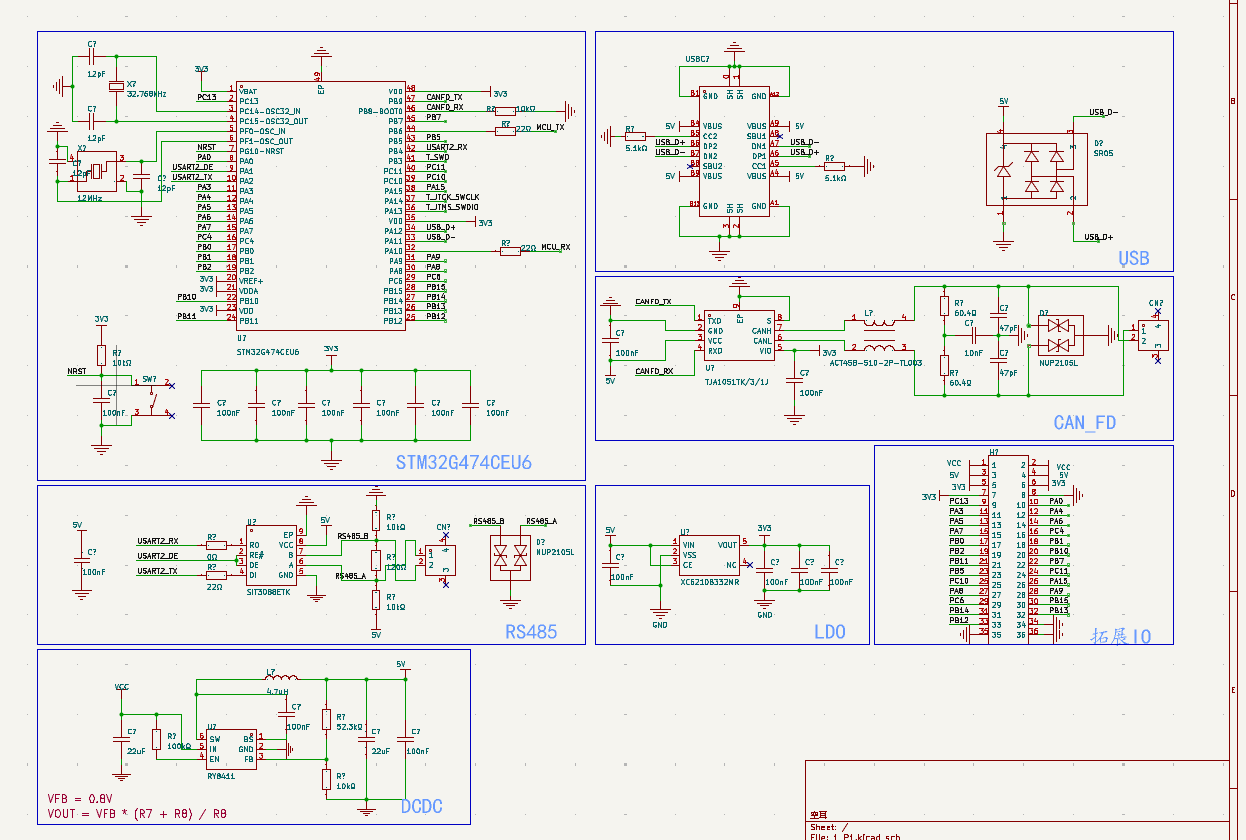Select the CN? connector in CAN_FD section

tap(1155, 335)
